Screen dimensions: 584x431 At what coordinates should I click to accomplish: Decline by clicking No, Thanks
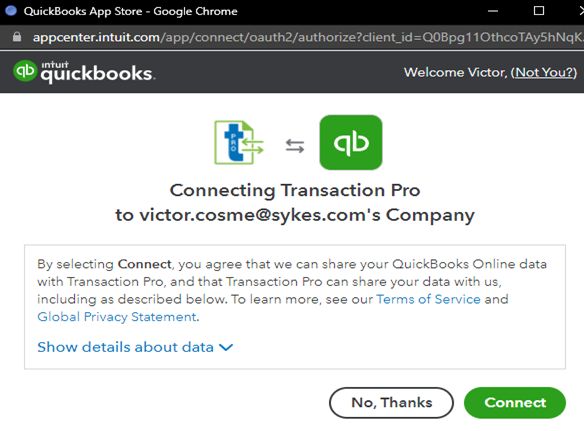coord(391,403)
